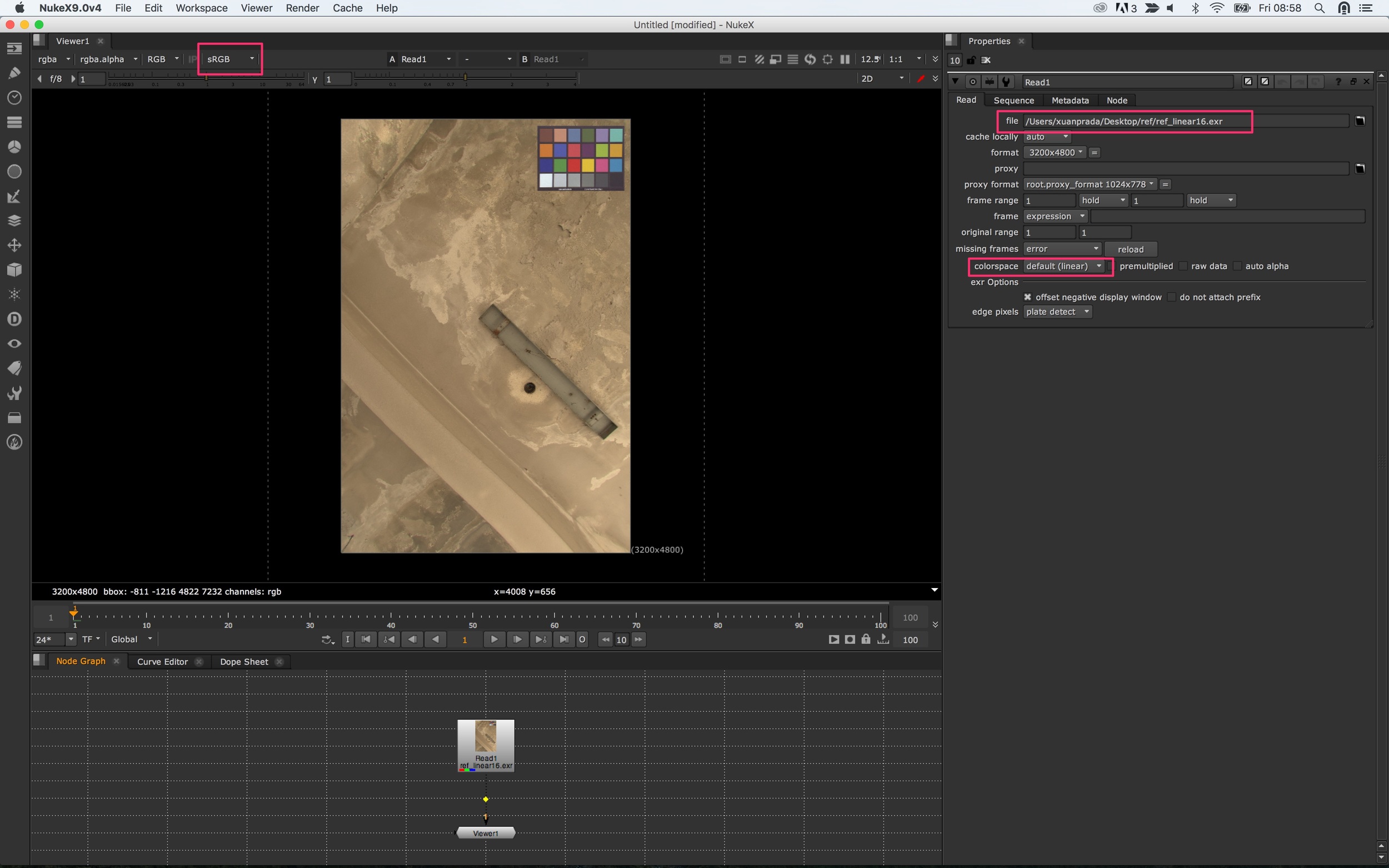Toggle premultiplied checkbox
1389x868 pixels.
pyautogui.click(x=1111, y=266)
